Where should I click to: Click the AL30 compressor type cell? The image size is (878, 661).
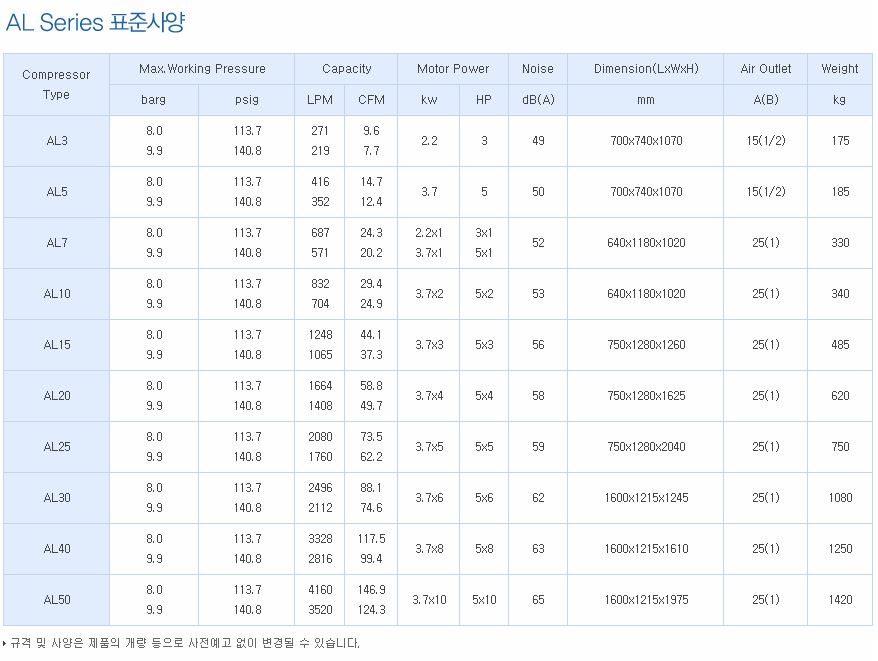57,498
